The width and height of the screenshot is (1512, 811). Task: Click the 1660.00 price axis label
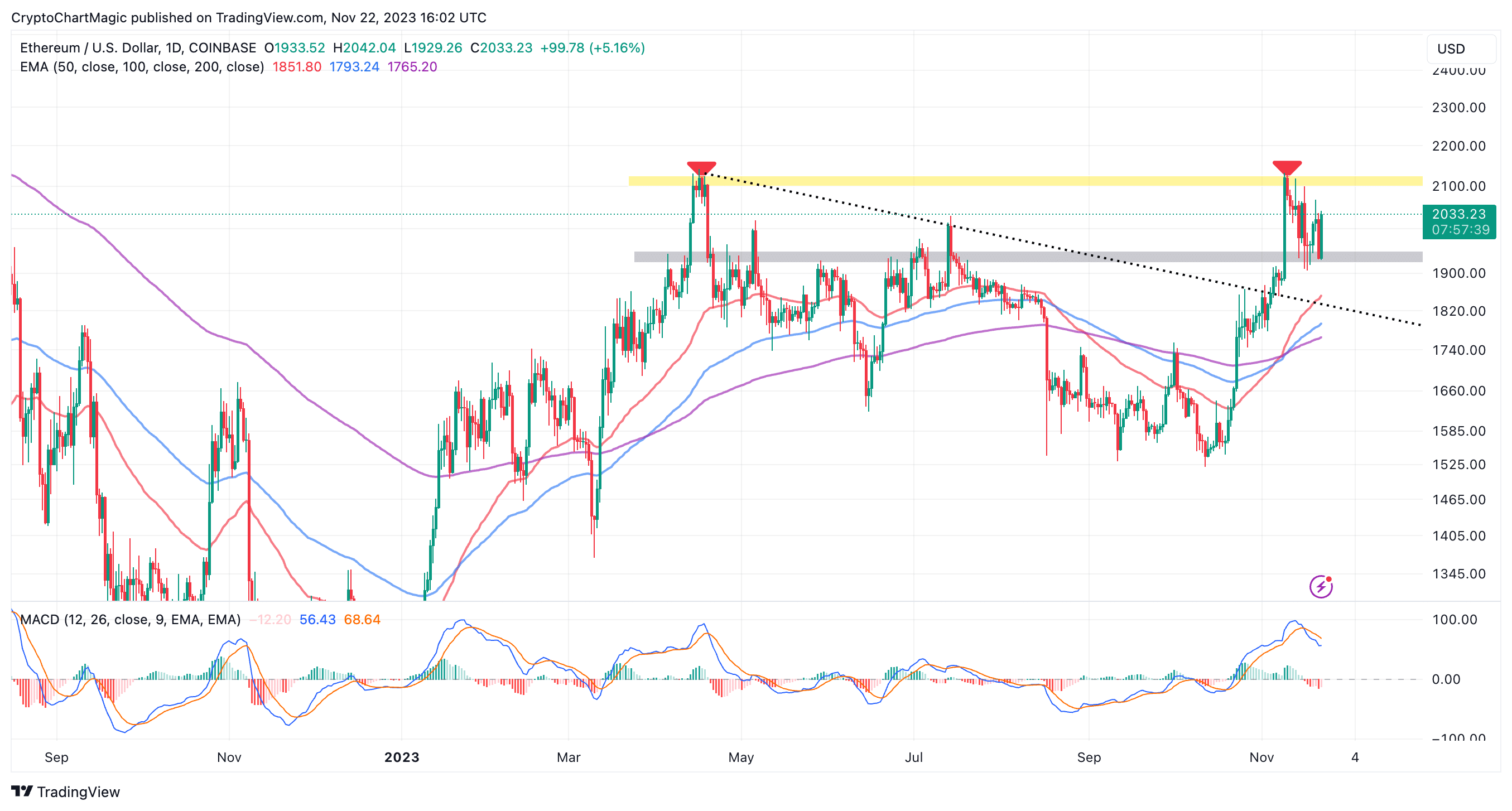point(1459,391)
